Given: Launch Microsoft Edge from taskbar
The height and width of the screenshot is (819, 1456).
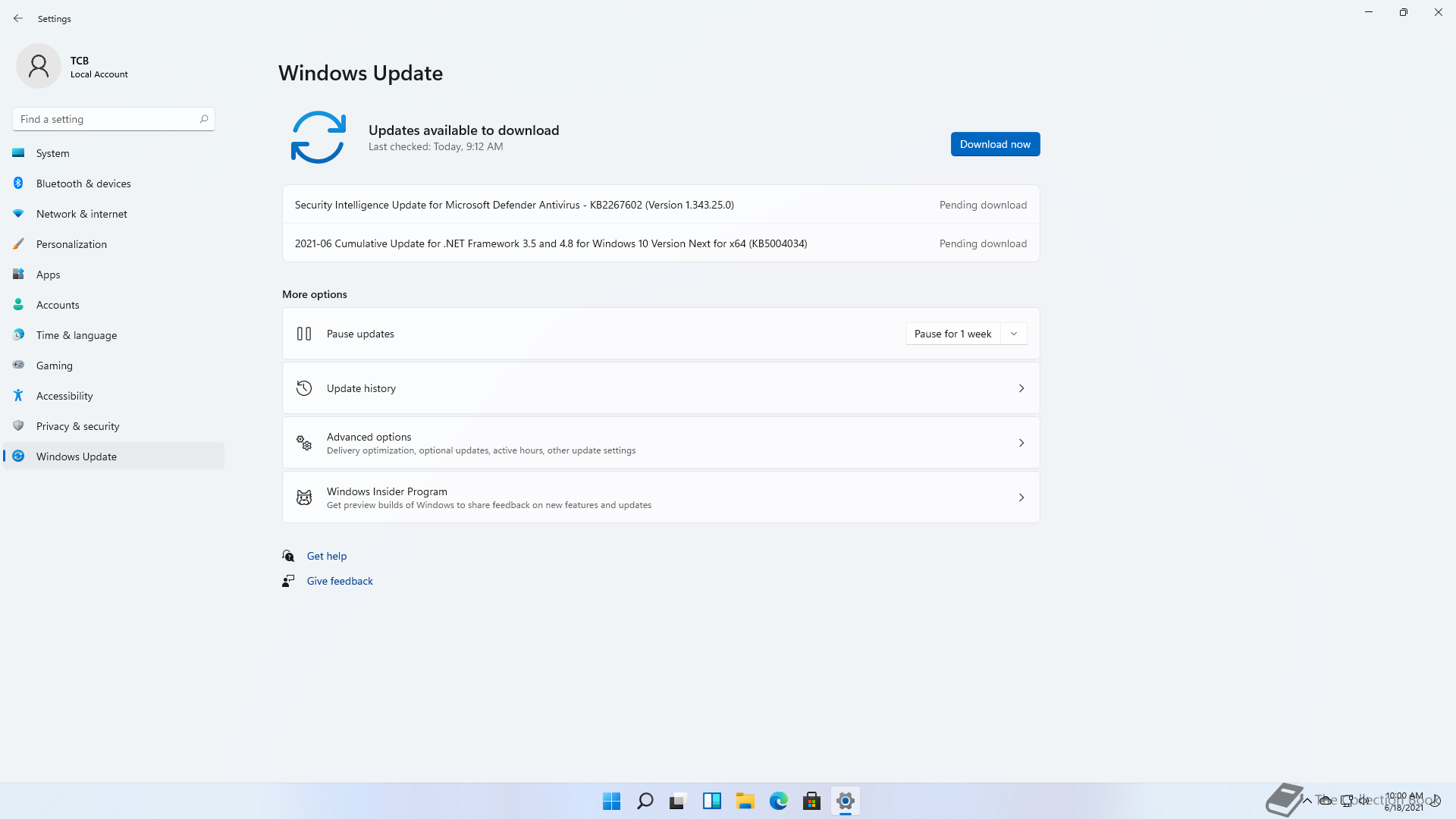Looking at the screenshot, I should click(779, 801).
